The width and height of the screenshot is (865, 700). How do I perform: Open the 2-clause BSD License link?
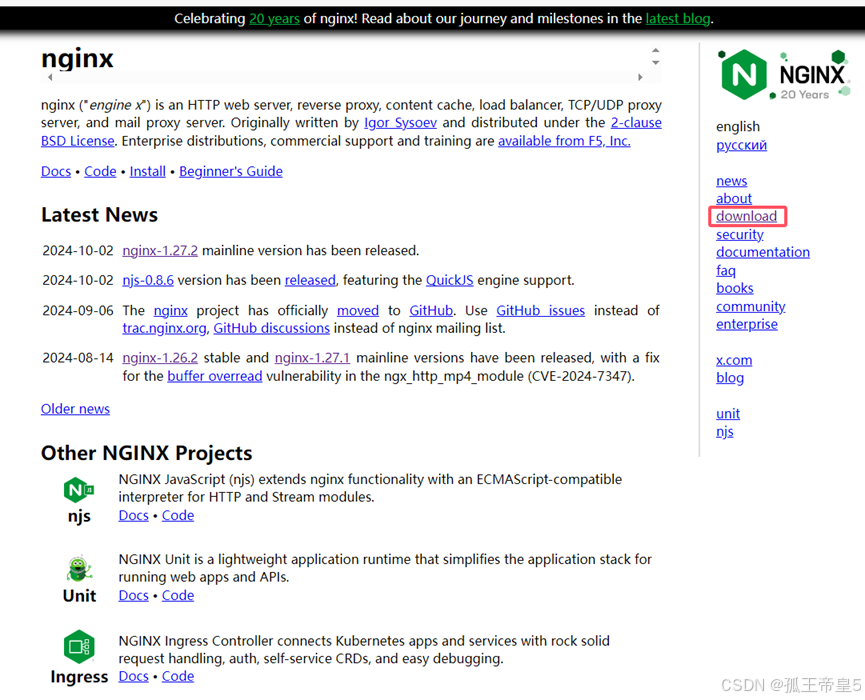(636, 122)
